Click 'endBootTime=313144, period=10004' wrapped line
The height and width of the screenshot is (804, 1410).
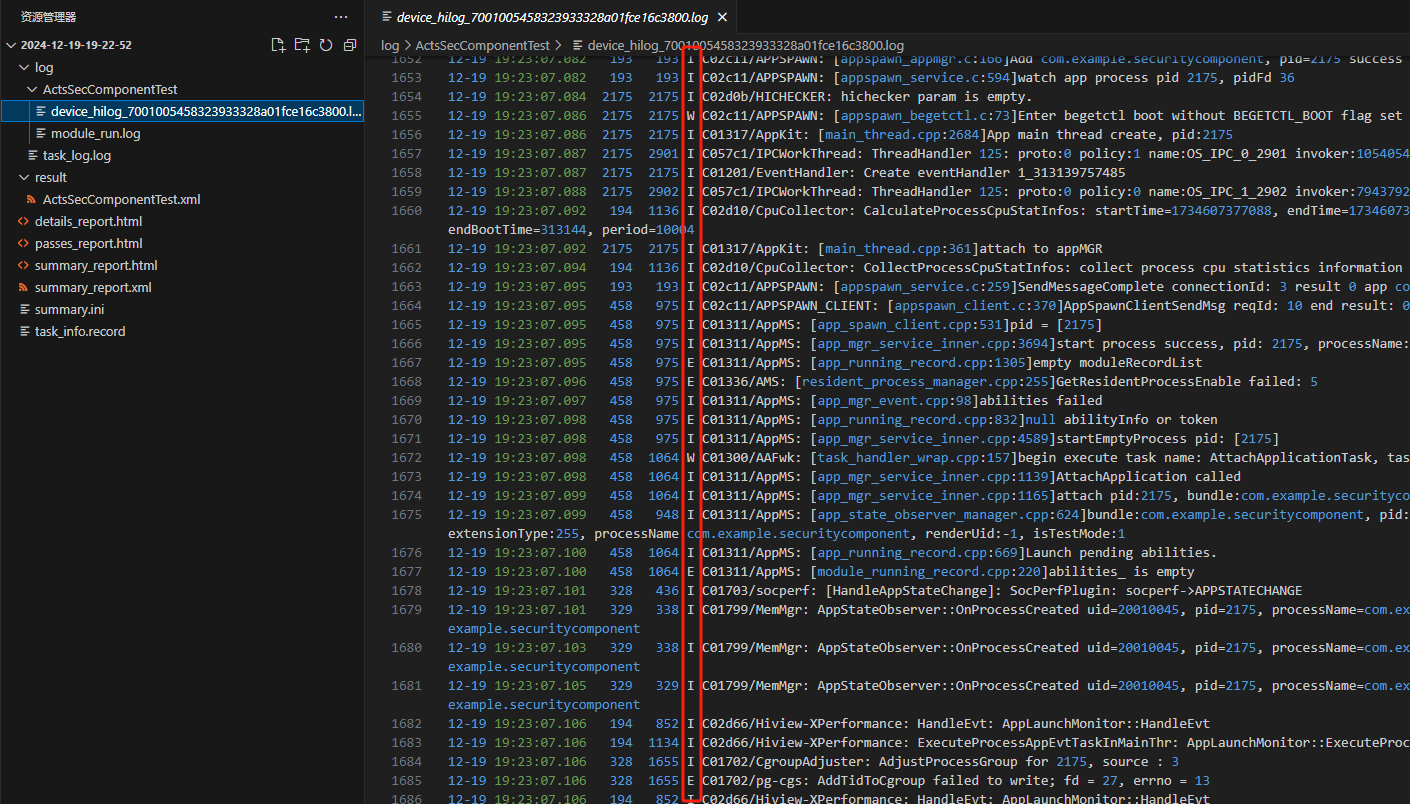coord(571,230)
